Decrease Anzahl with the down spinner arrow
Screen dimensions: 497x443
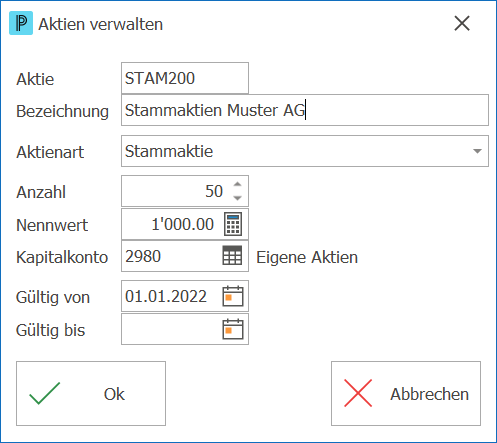[237, 198]
